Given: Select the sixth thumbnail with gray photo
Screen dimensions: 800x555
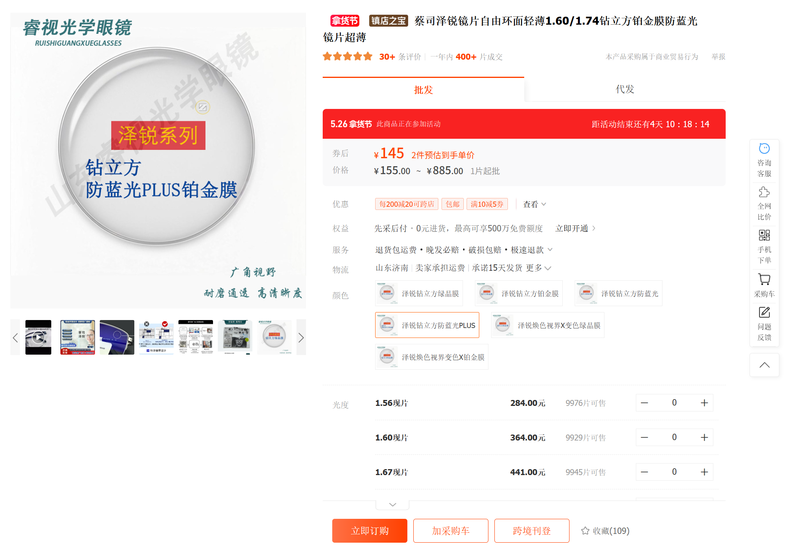Looking at the screenshot, I should [x=235, y=337].
